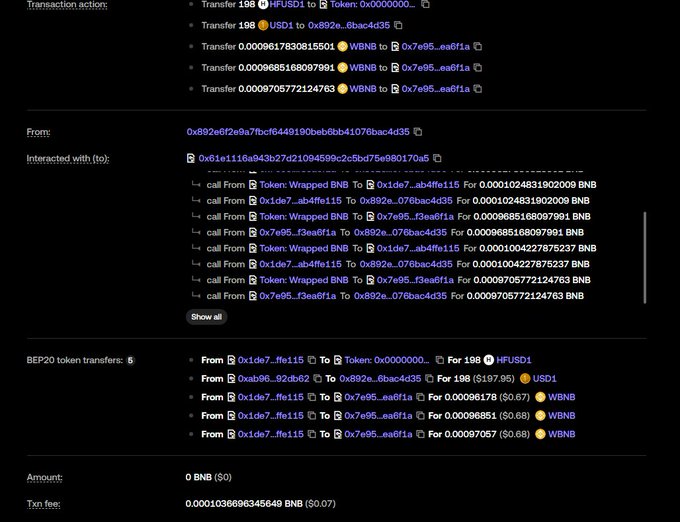Copy recipient 0x892e…6bac4d35 in USD1 transfer
This screenshot has width=680, height=522.
click(429, 378)
